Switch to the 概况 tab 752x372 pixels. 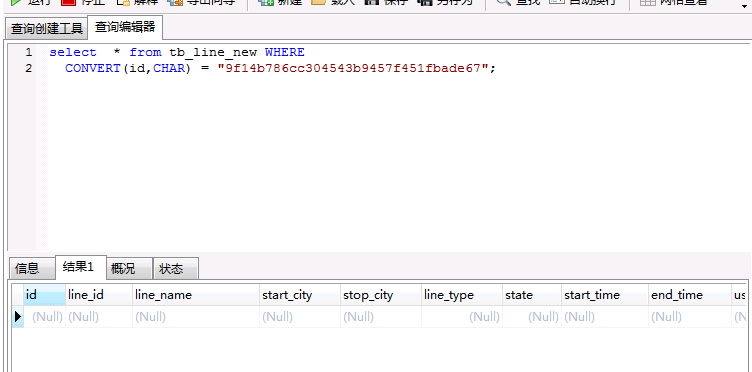click(x=129, y=268)
